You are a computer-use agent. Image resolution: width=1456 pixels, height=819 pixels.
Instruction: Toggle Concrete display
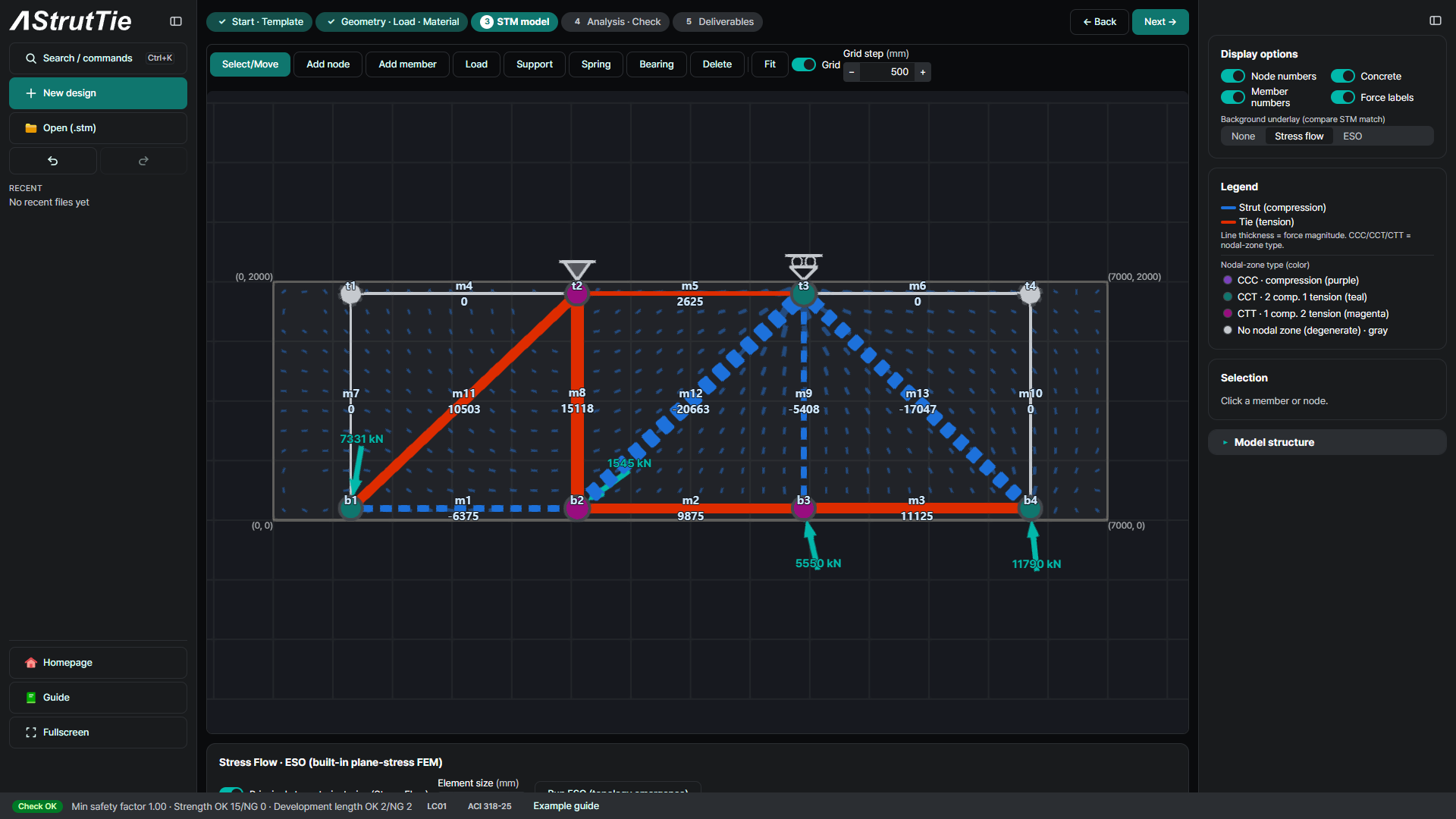(x=1343, y=76)
